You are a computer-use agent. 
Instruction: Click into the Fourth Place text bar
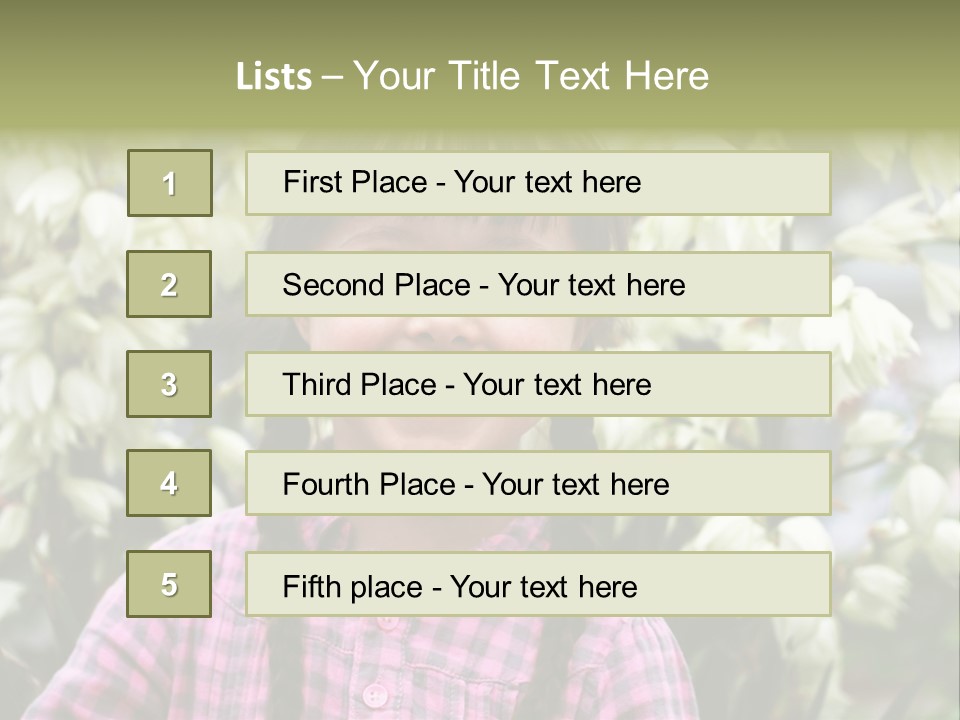(x=538, y=483)
